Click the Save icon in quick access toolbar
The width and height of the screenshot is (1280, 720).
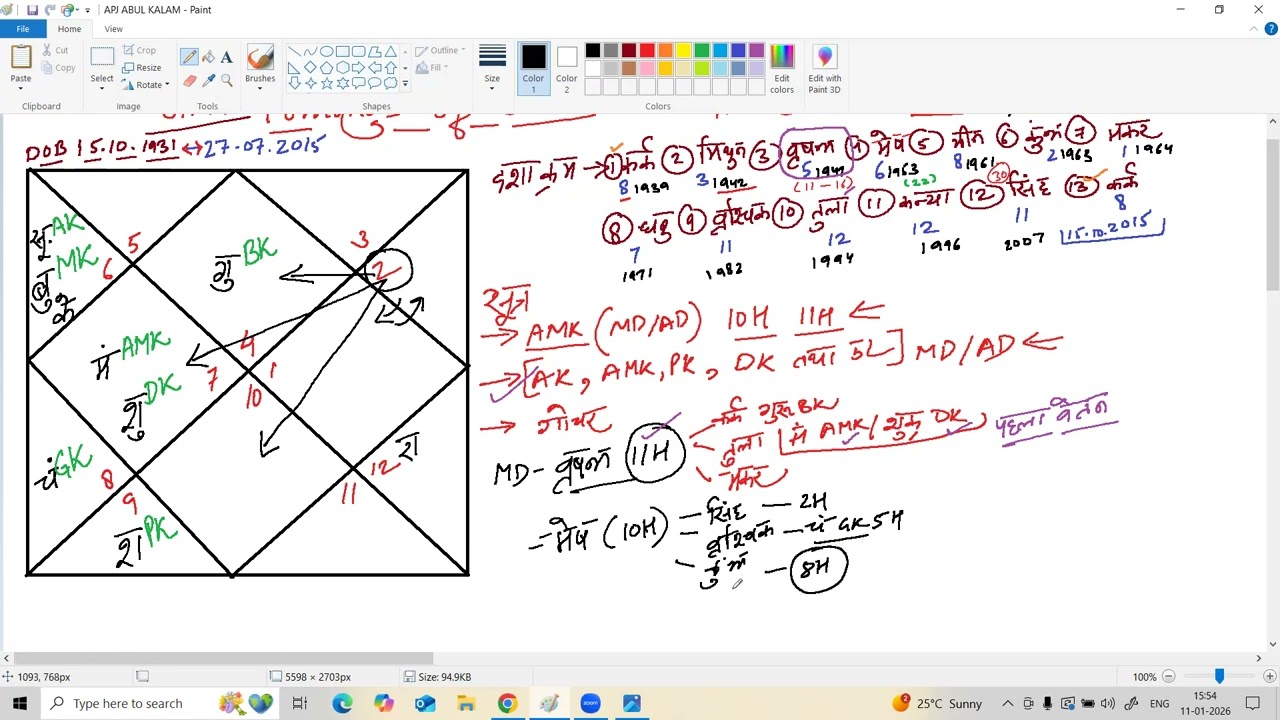(x=32, y=10)
